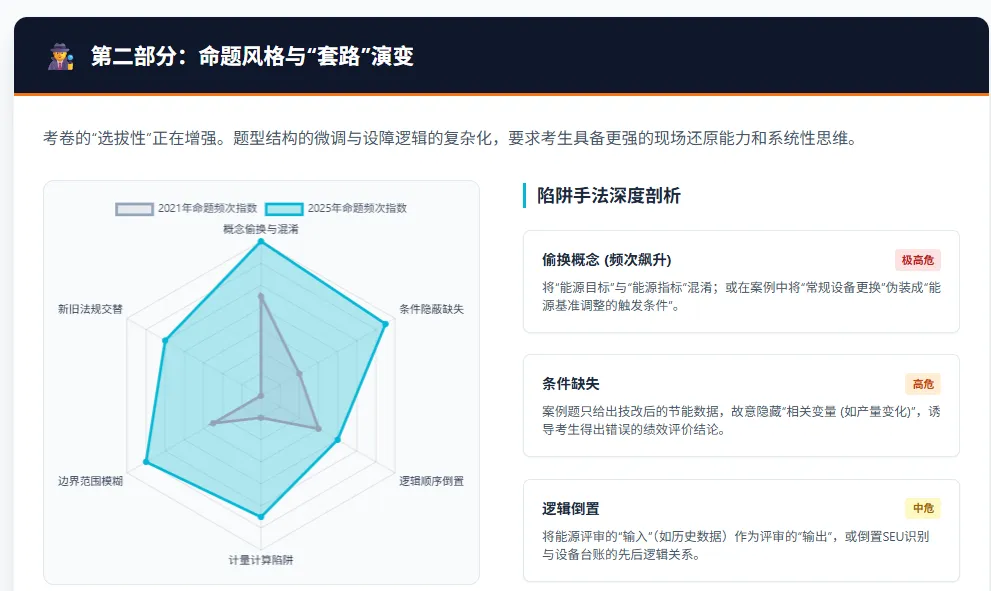Open the 偷换概念 (频次飙升) card
The image size is (991, 591).
click(x=741, y=281)
